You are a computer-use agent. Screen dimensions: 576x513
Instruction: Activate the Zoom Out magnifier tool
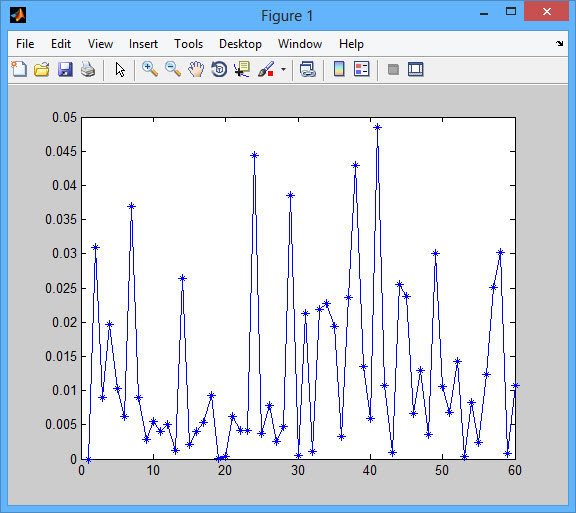pyautogui.click(x=173, y=69)
